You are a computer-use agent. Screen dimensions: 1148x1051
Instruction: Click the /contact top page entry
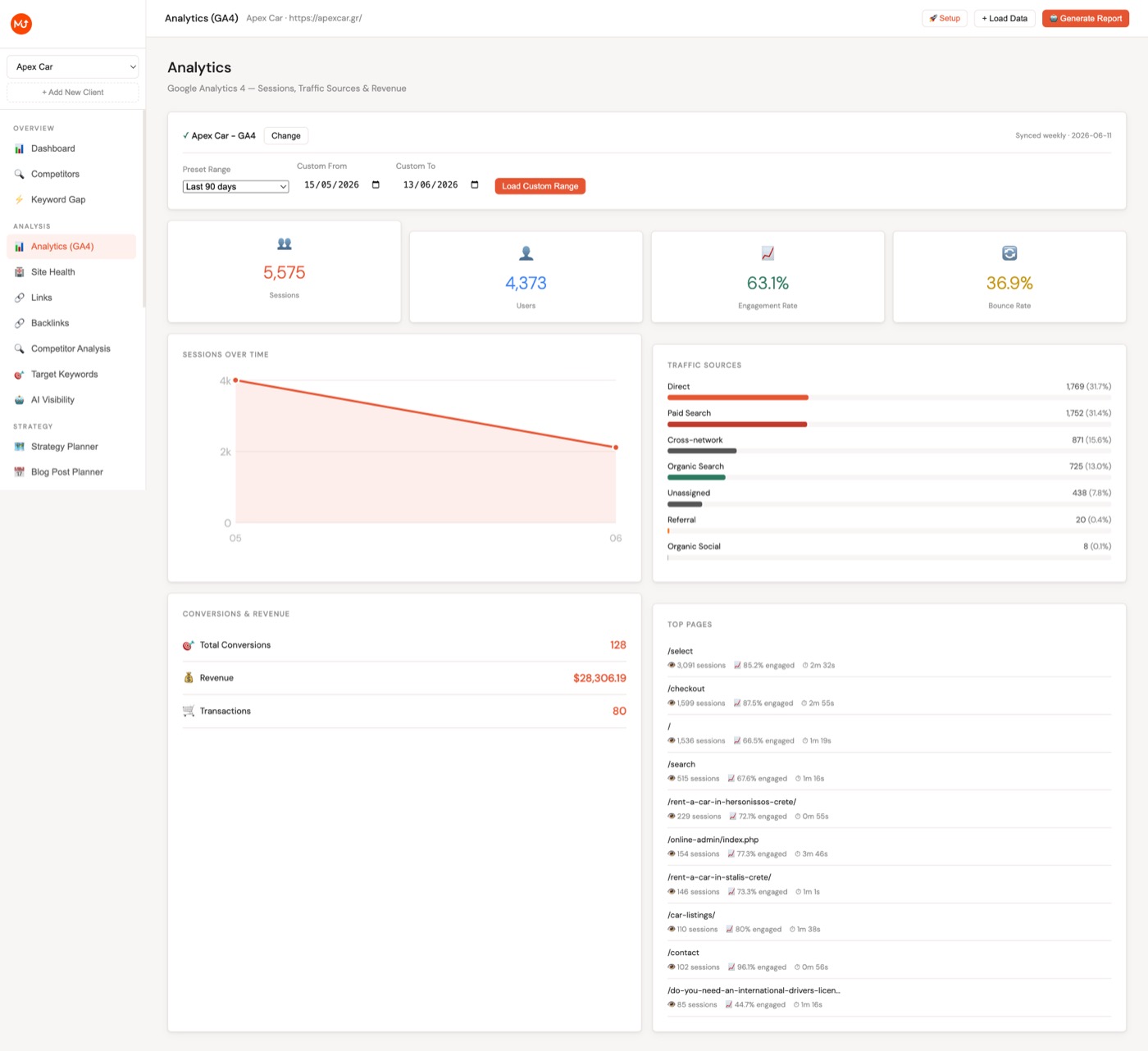889,959
